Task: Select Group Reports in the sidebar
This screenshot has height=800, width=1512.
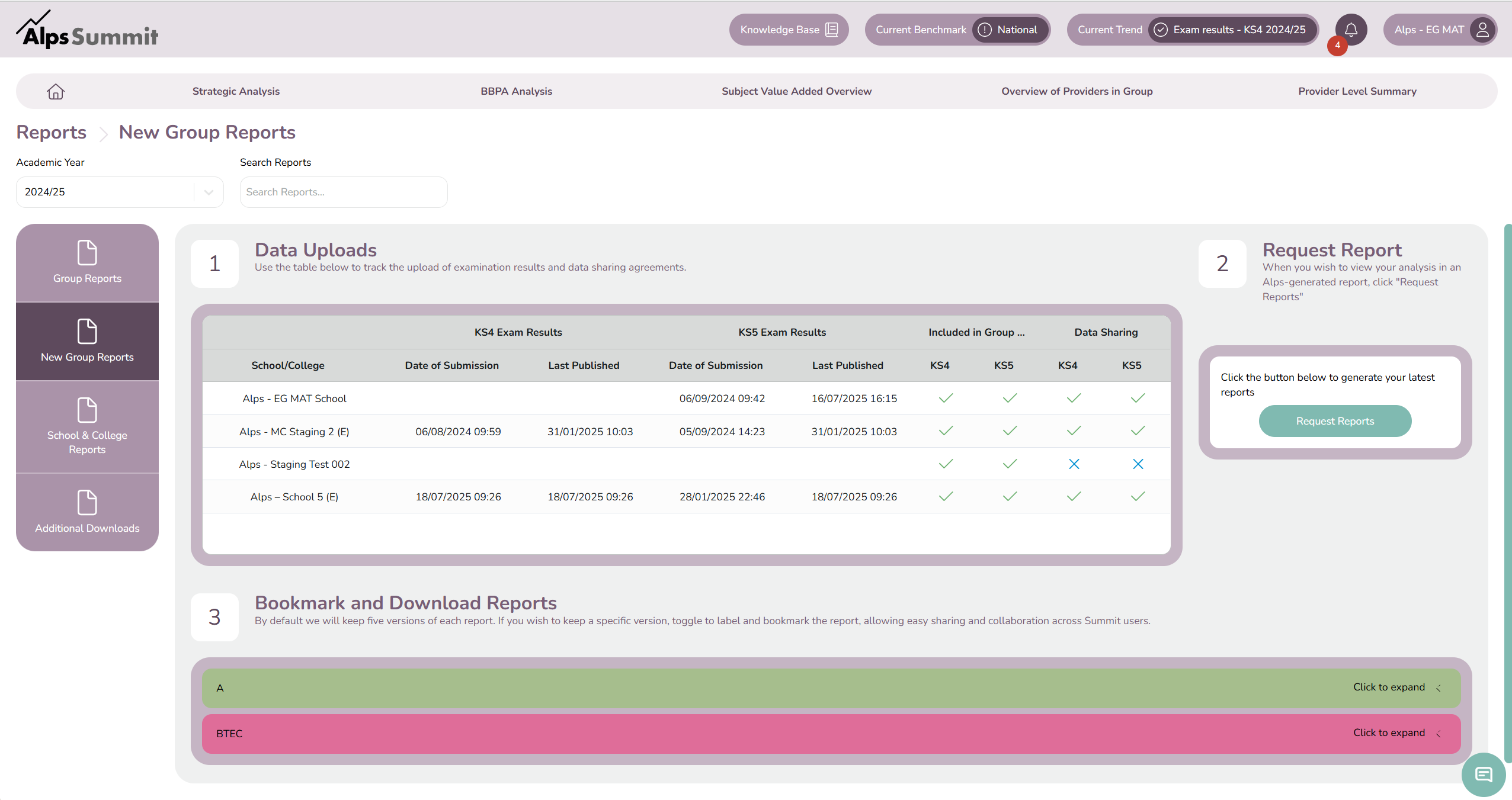Action: click(x=87, y=263)
